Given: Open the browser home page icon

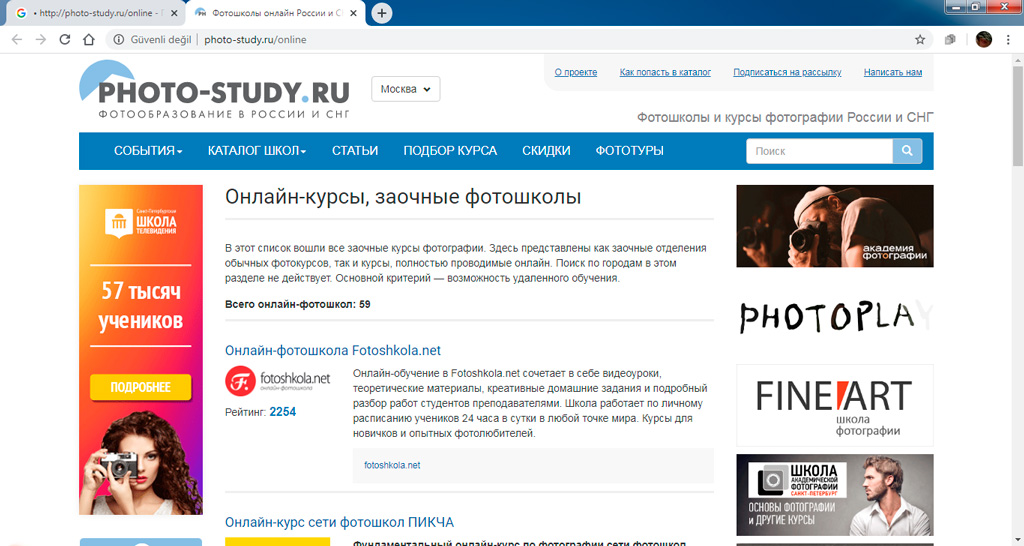Looking at the screenshot, I should coord(89,40).
